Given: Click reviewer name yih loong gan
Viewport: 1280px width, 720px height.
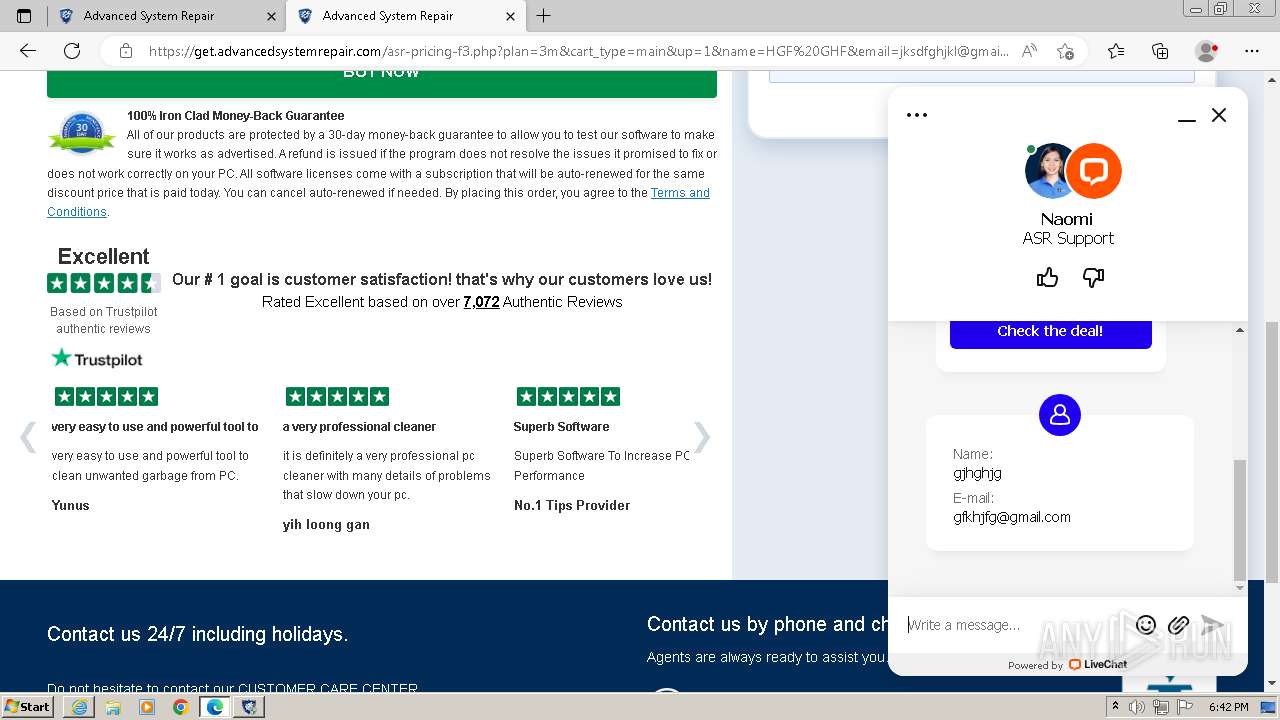Looking at the screenshot, I should [x=326, y=525].
